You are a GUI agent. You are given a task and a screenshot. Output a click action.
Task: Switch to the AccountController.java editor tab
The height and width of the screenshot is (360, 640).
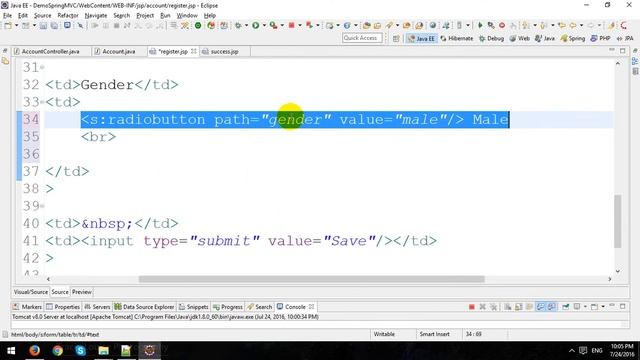[x=51, y=52]
